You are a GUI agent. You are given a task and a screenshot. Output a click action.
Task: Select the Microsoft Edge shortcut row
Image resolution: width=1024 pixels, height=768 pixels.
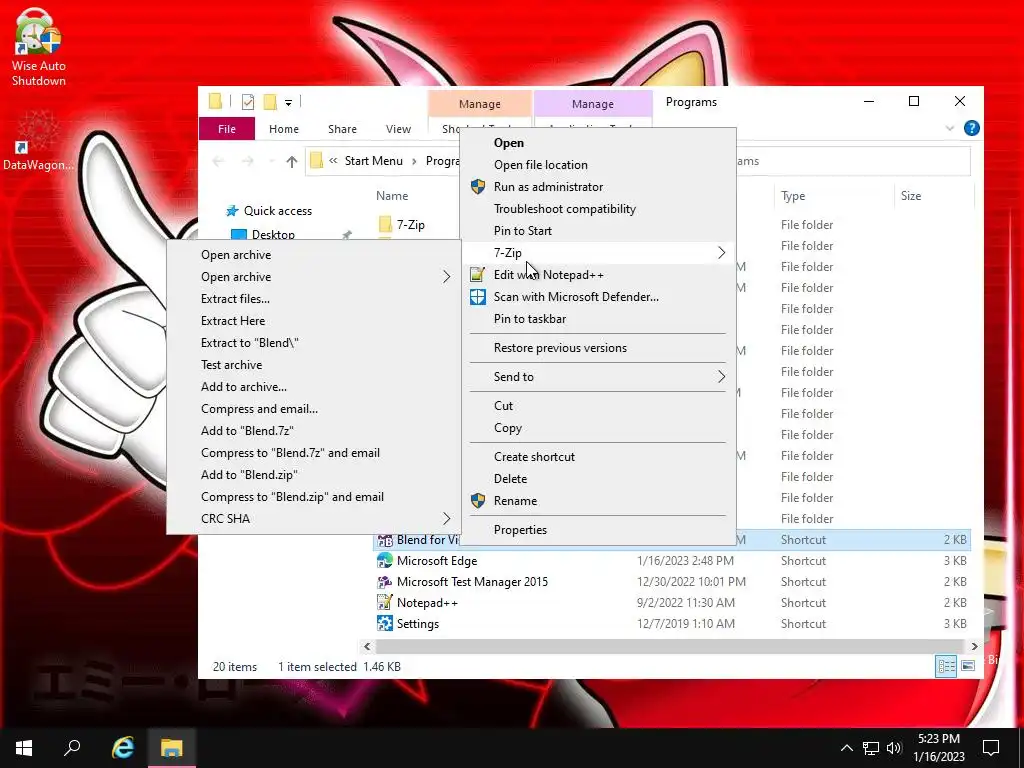[672, 561]
